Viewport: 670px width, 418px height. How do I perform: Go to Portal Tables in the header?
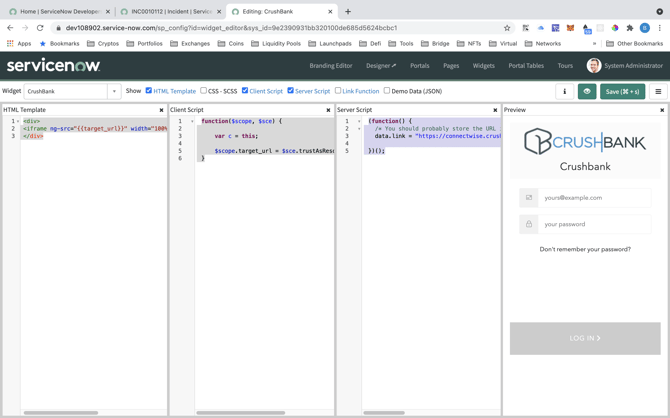[x=525, y=66]
